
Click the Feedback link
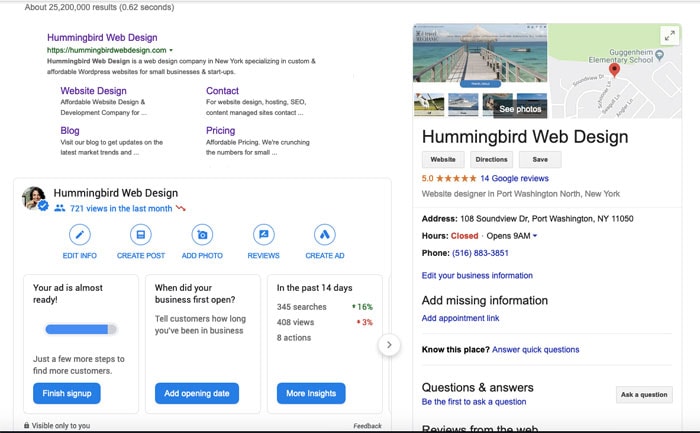coord(367,426)
